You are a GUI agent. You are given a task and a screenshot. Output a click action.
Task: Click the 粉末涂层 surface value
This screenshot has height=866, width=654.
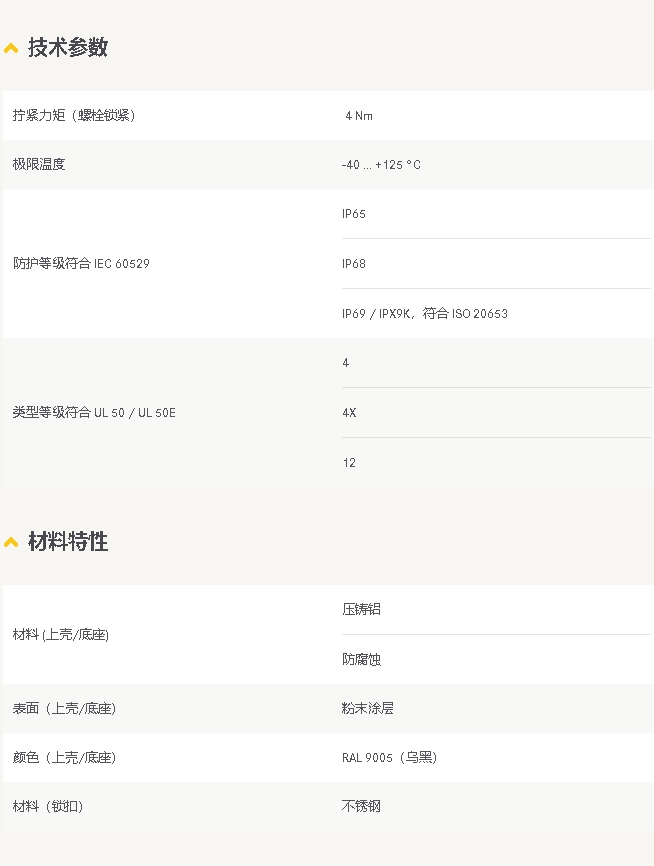click(368, 709)
